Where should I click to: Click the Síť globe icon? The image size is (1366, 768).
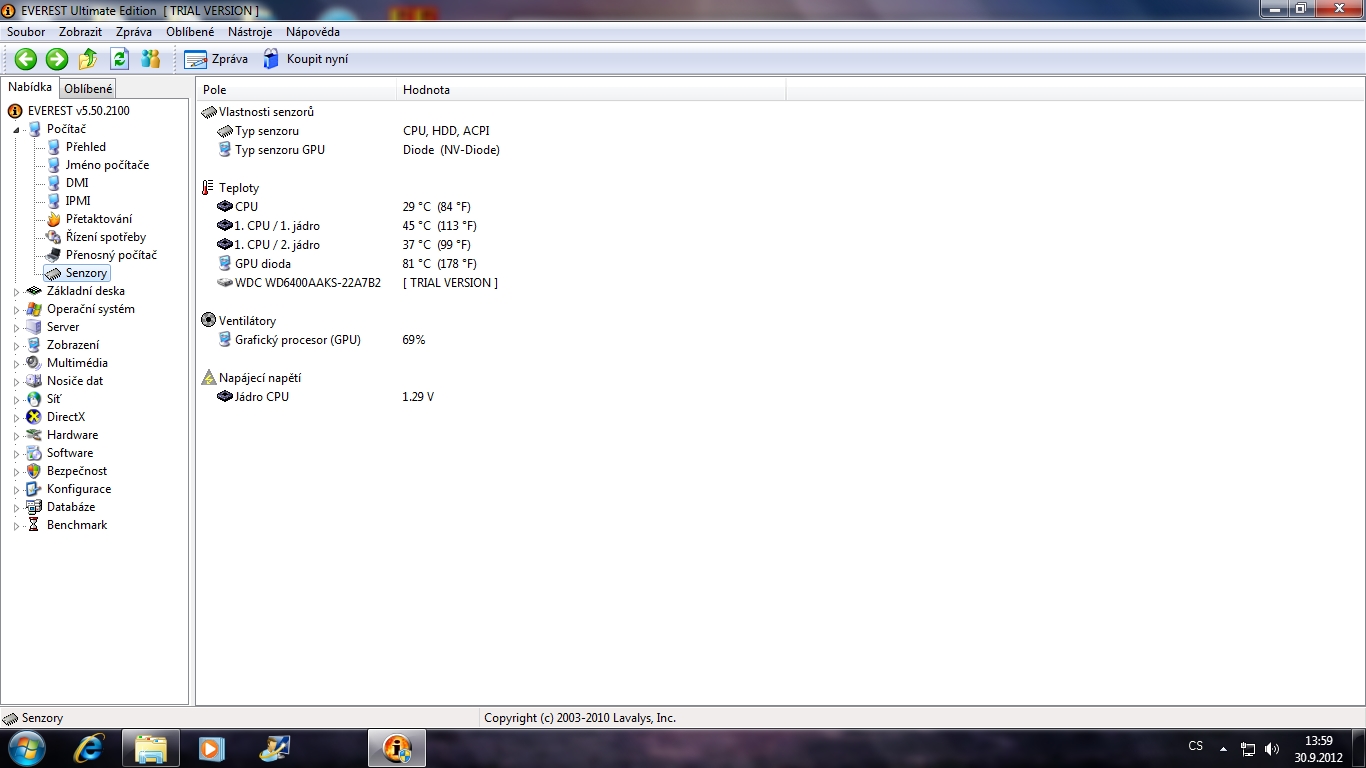tap(34, 399)
